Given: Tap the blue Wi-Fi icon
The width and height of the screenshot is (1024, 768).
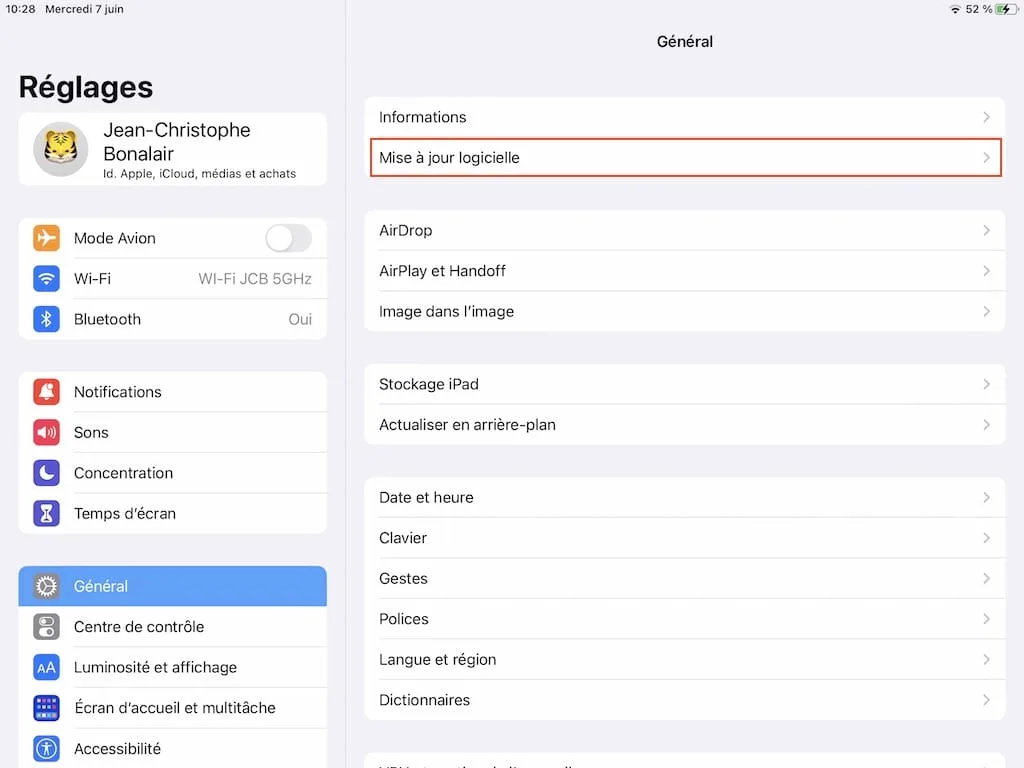Looking at the screenshot, I should tap(46, 278).
